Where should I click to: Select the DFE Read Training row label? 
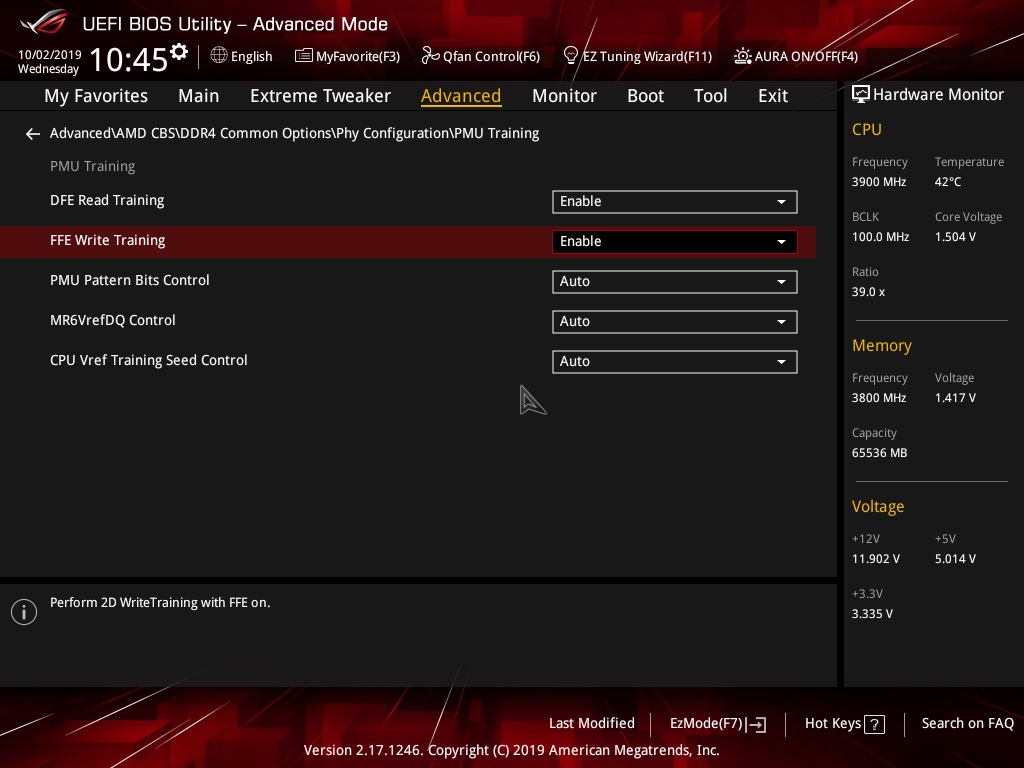pos(107,200)
